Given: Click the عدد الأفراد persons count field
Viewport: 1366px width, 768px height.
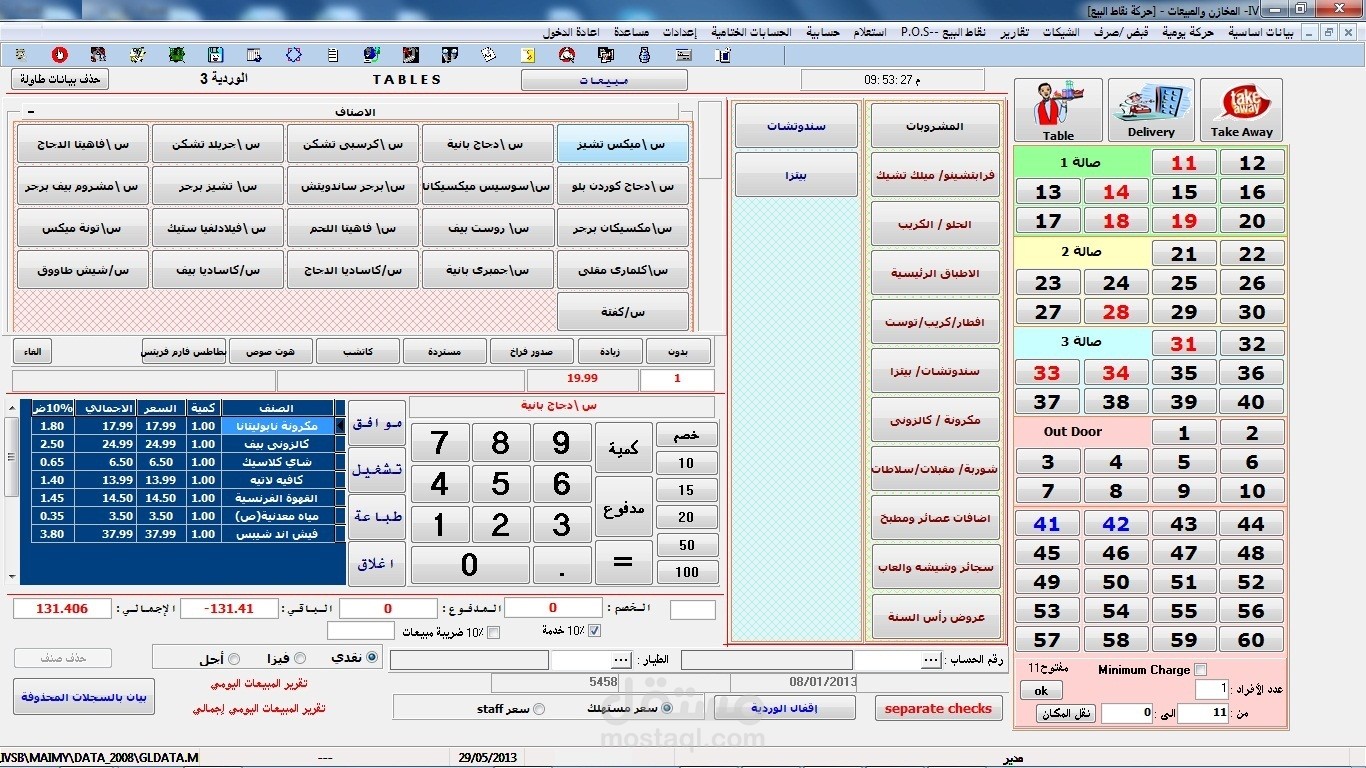Looking at the screenshot, I should tap(1212, 689).
